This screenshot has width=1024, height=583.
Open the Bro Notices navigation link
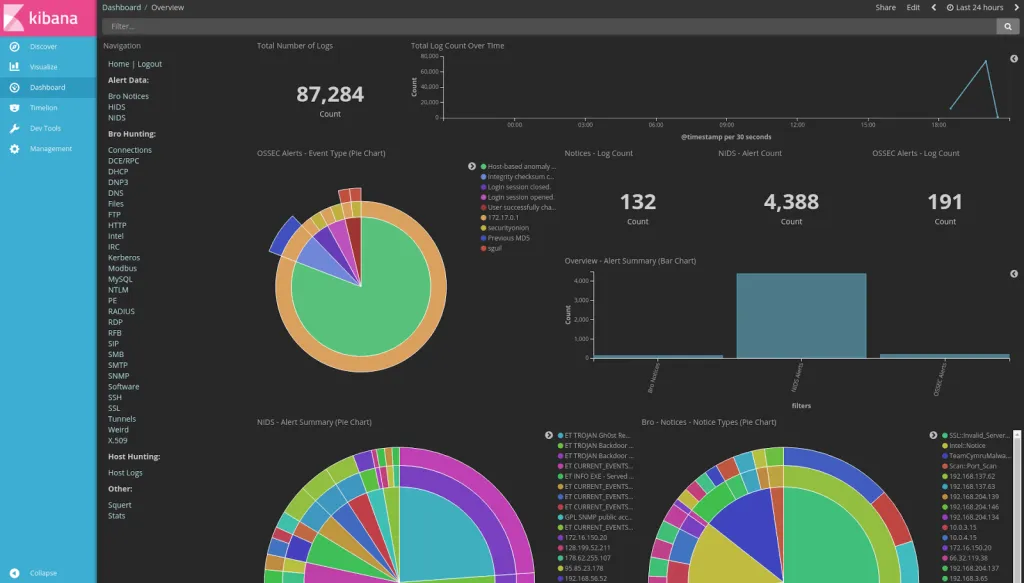click(128, 96)
